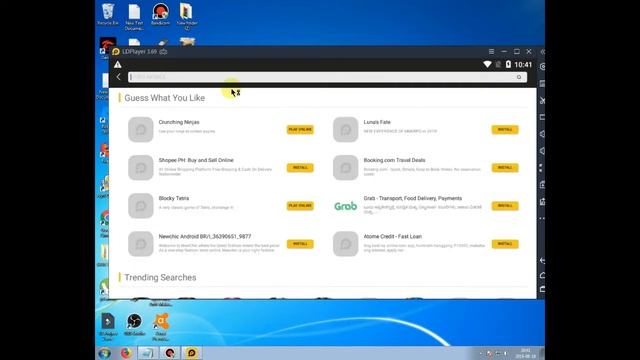
Task: Click the gamepad icon beside the LDPlayer title
Action: click(164, 52)
